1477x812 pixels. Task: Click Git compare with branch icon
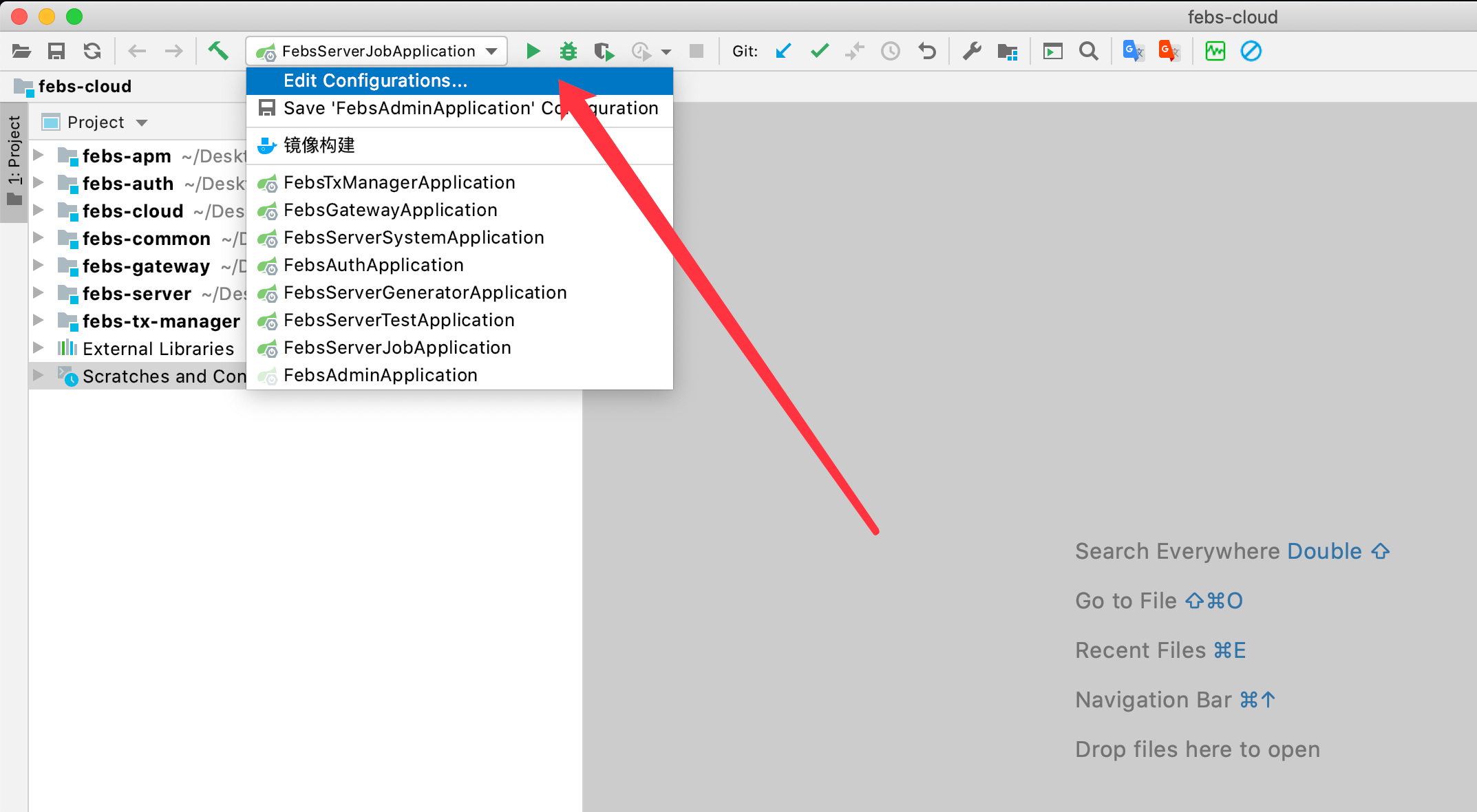tap(855, 51)
